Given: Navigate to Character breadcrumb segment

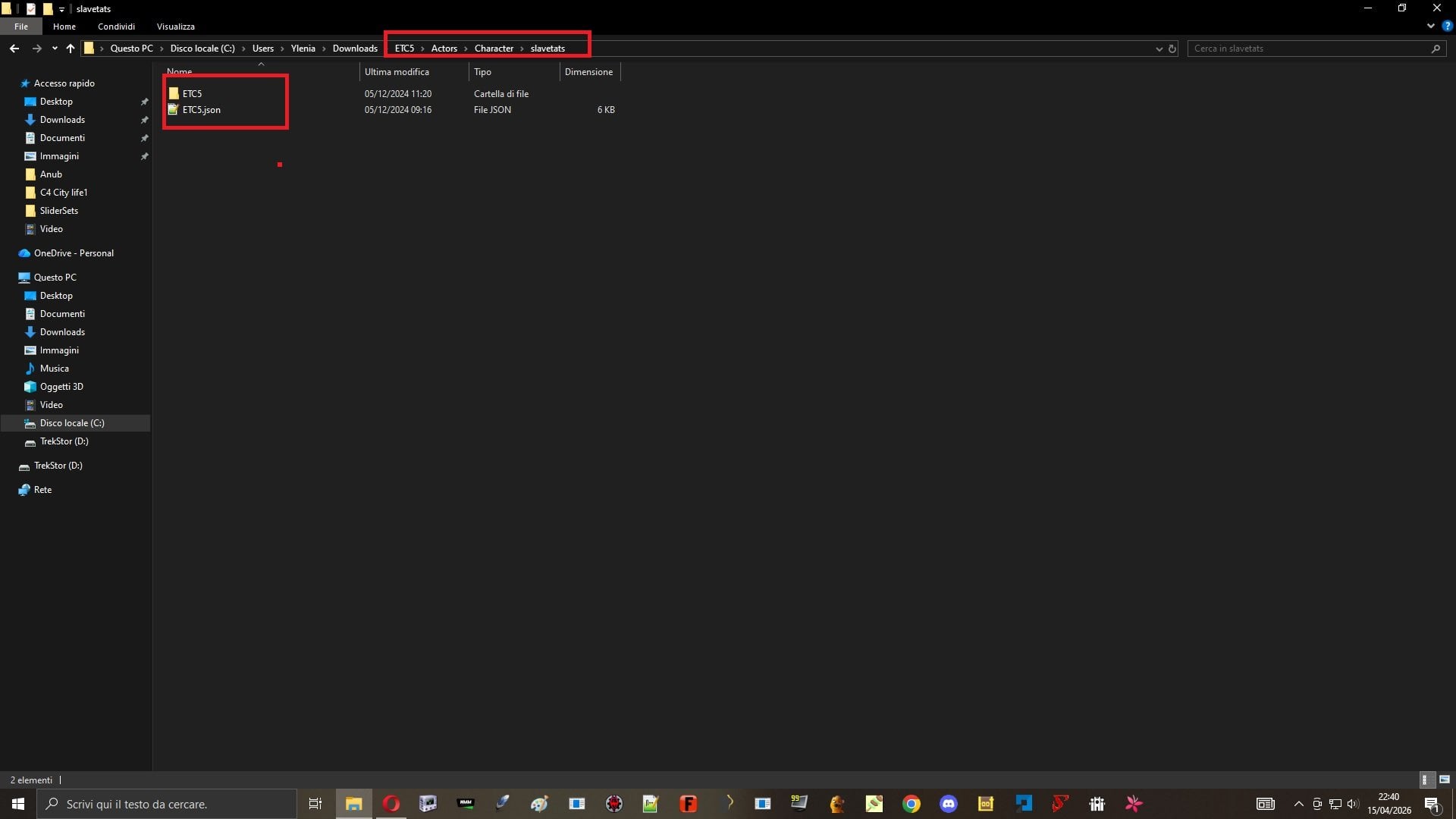Looking at the screenshot, I should (x=494, y=49).
